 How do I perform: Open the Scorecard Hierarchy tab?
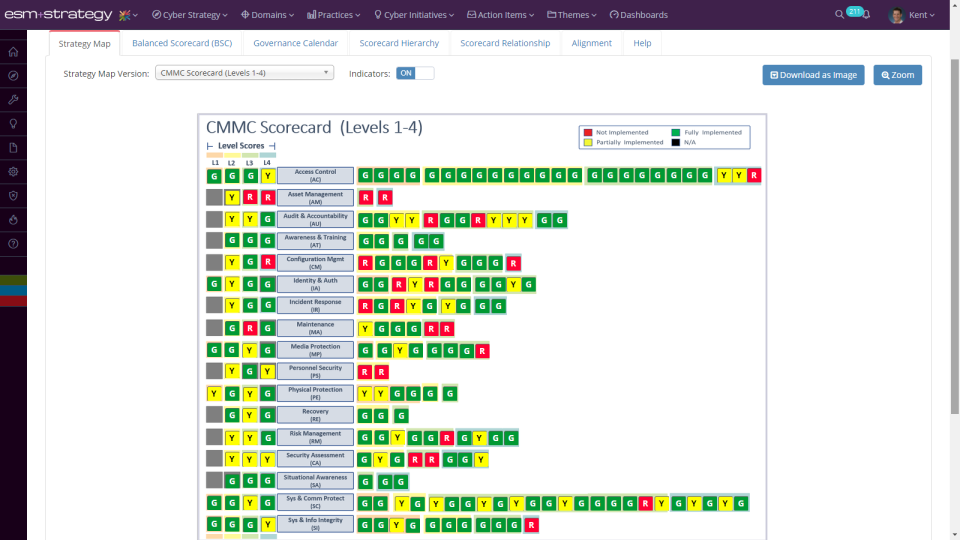tap(399, 43)
